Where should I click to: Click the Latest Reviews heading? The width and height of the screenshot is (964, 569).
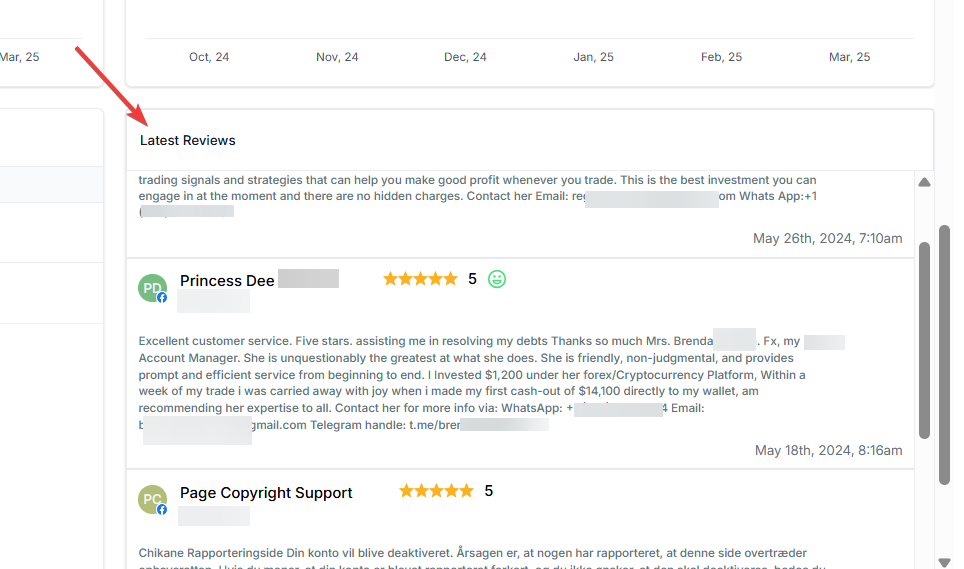click(188, 140)
